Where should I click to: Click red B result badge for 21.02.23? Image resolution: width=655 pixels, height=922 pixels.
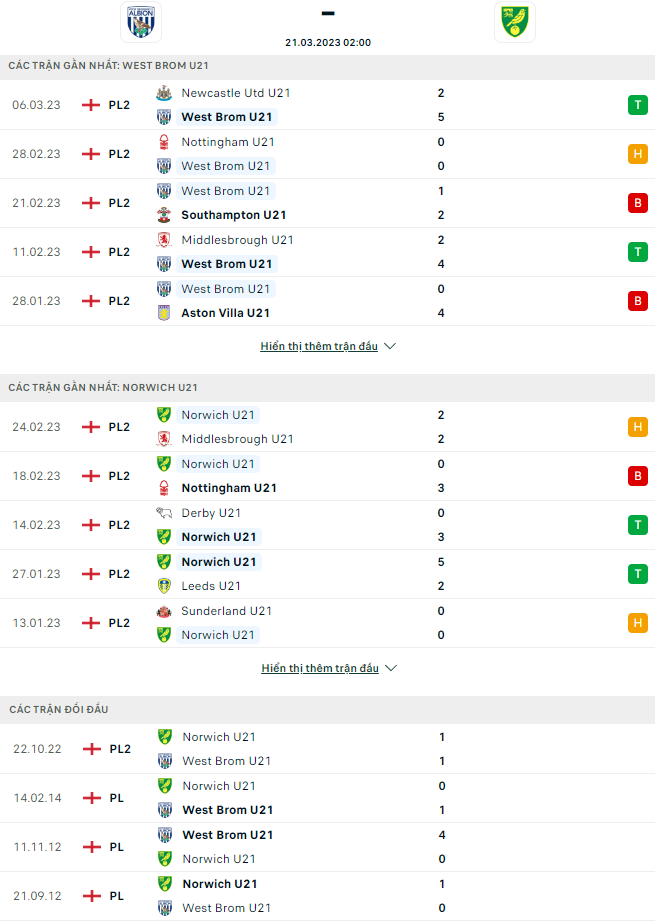(637, 203)
